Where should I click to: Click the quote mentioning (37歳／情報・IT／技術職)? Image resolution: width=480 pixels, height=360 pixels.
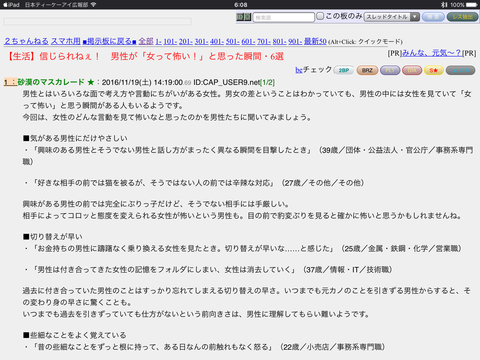[x=208, y=269]
